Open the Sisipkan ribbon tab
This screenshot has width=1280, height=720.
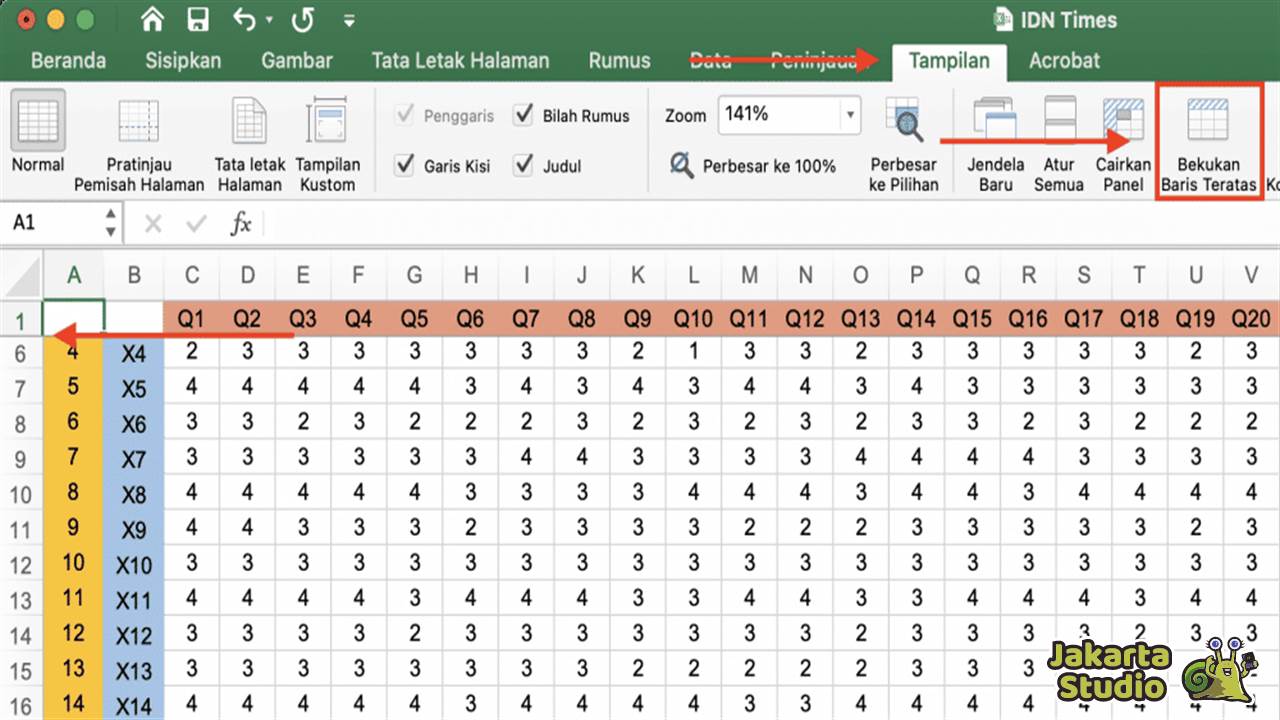pos(182,61)
